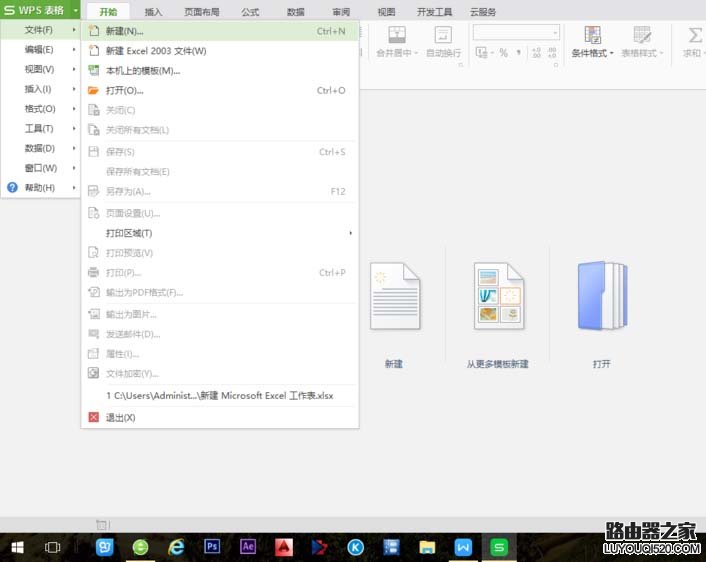The image size is (706, 562).
Task: Launch Photoshop from the taskbar
Action: [212, 548]
